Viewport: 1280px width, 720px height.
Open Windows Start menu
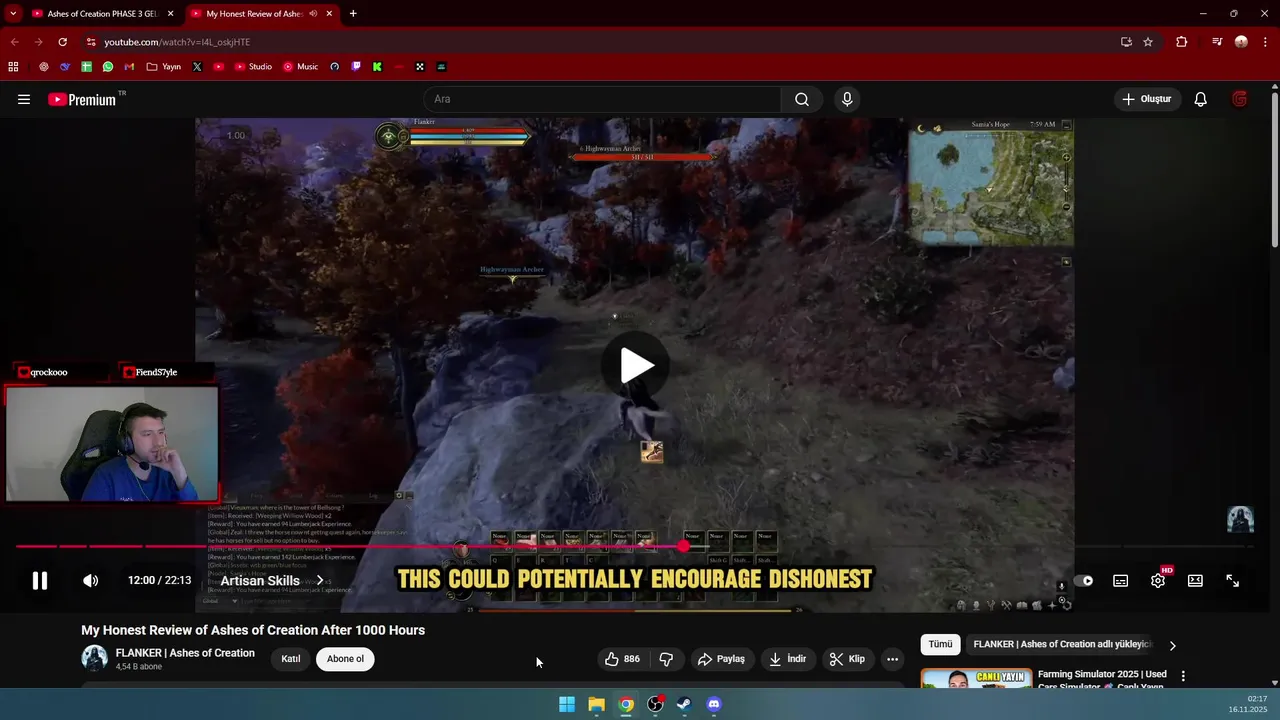point(567,704)
